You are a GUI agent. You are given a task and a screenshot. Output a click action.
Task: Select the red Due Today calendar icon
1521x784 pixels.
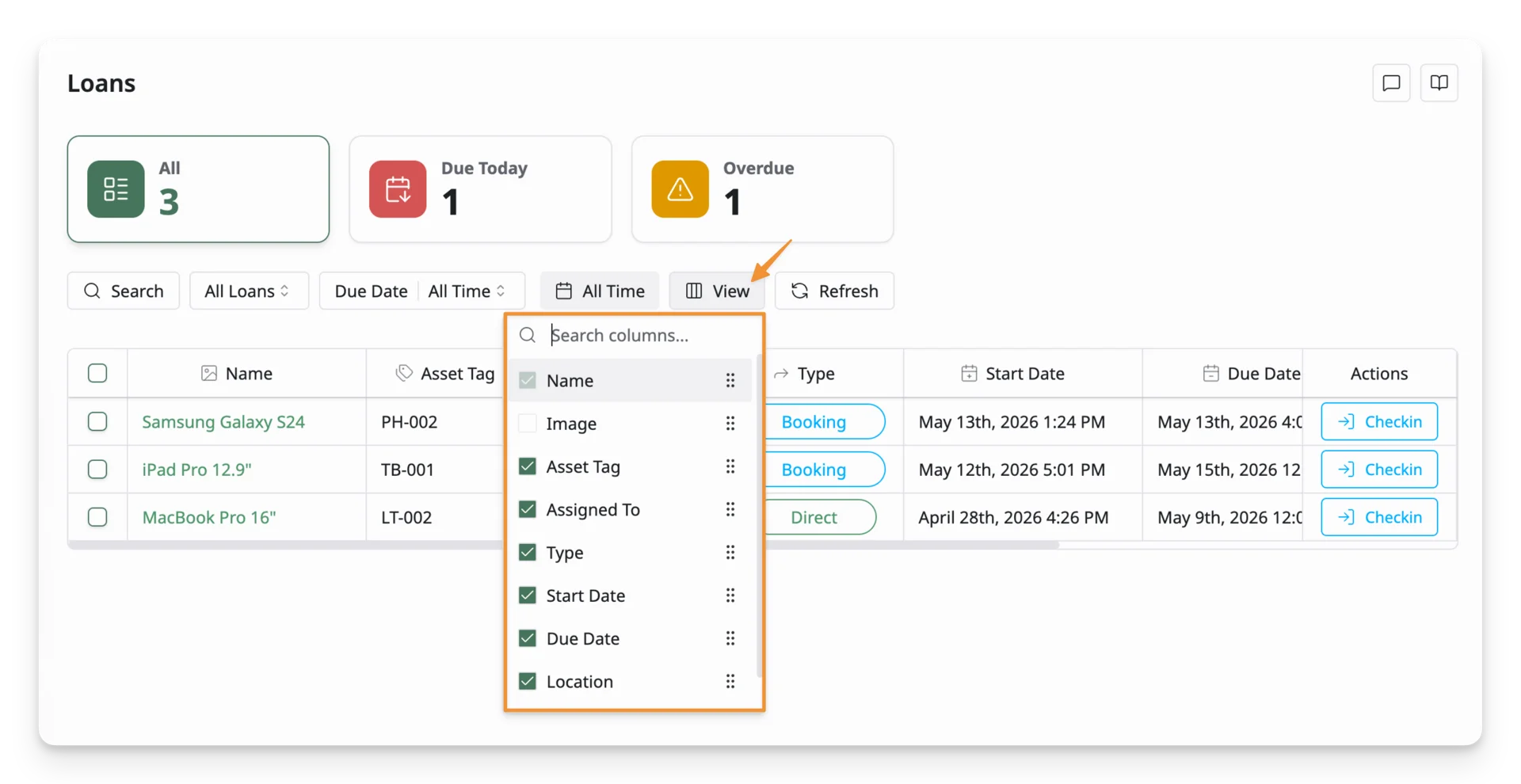point(398,189)
